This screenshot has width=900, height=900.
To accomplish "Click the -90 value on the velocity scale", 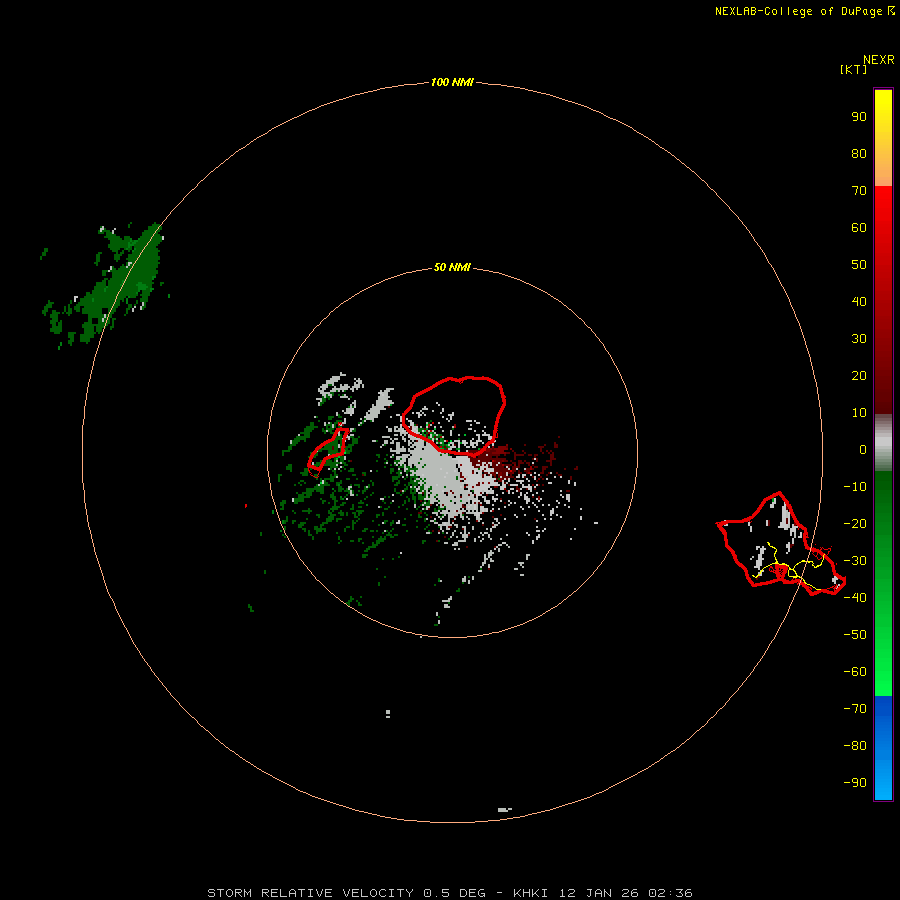I will pos(855,783).
